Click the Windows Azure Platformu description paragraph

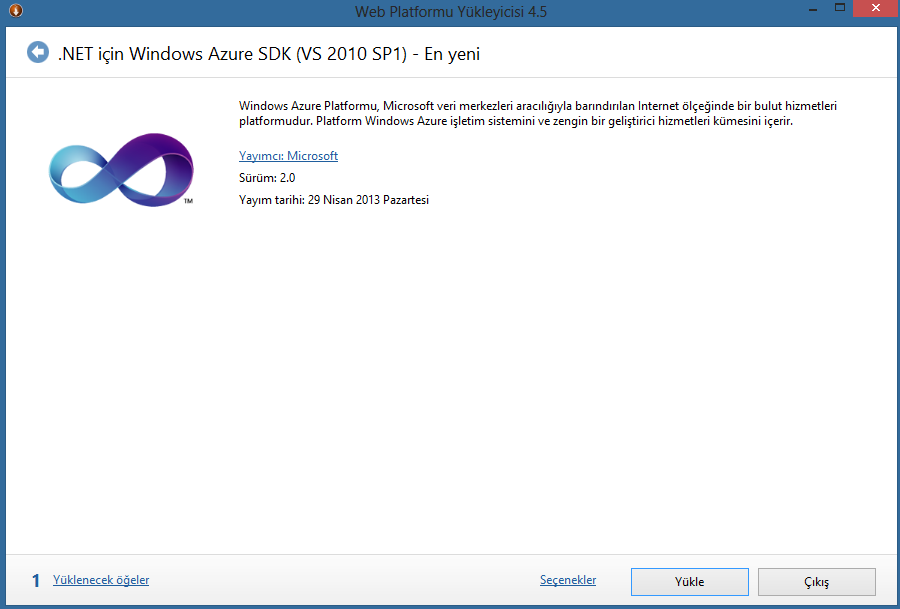pyautogui.click(x=538, y=114)
